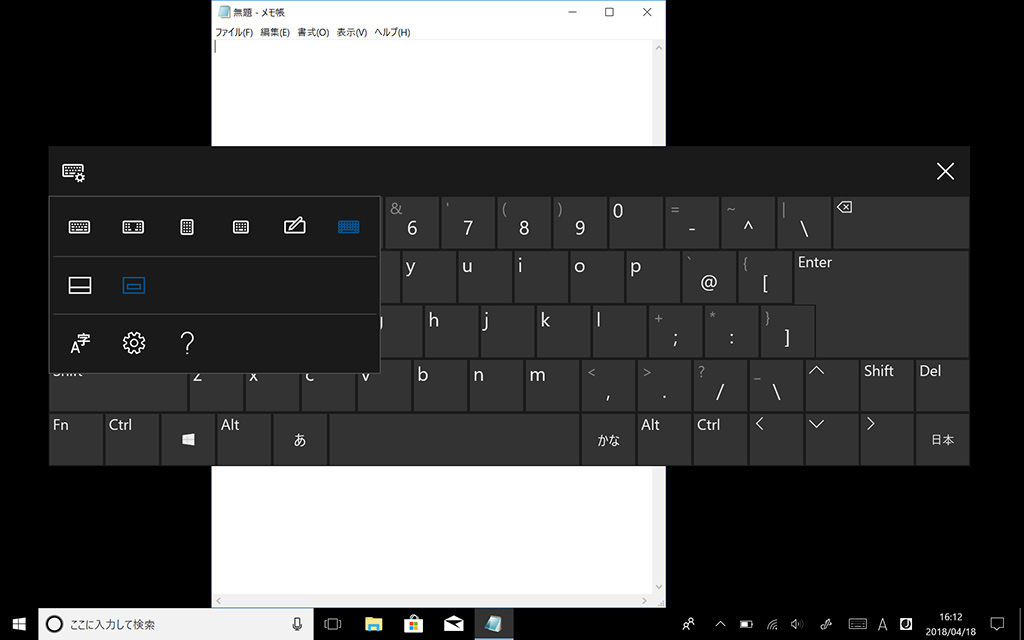Screen dimensions: 1024x640
Task: Tap the right arrow key
Action: [888, 440]
